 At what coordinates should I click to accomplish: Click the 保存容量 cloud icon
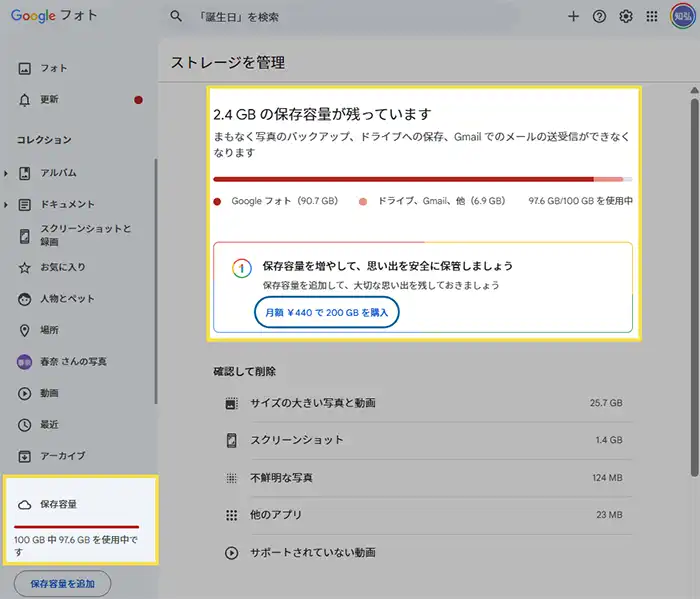pyautogui.click(x=25, y=505)
